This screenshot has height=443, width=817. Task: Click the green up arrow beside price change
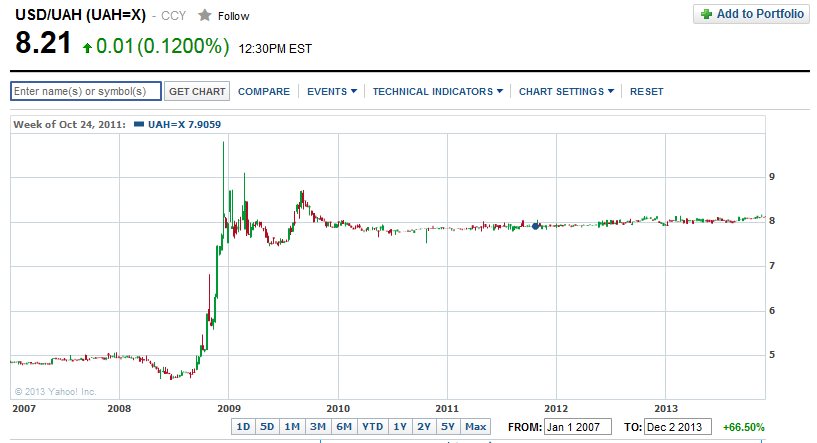pos(88,48)
